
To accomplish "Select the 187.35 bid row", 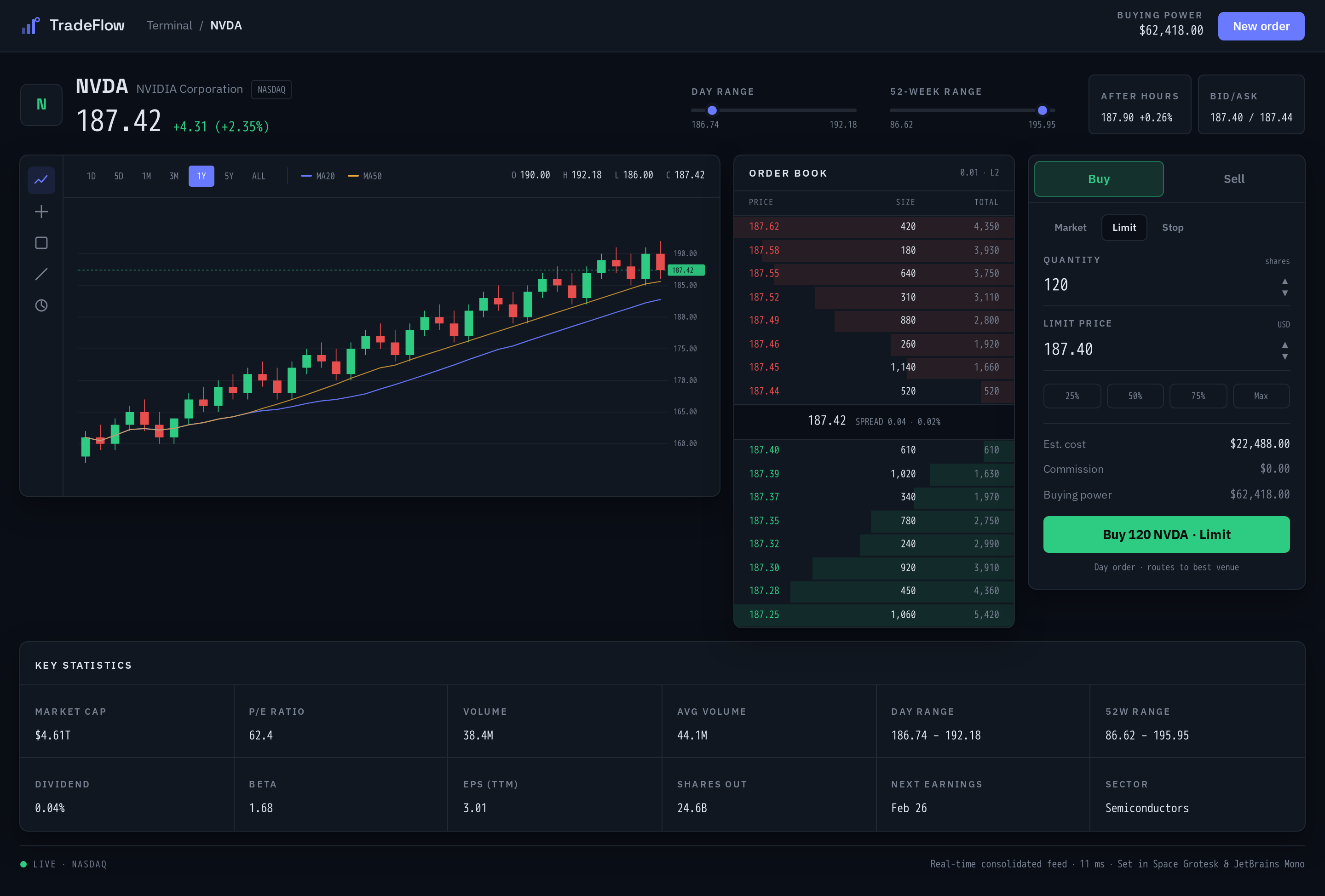I will pyautogui.click(x=874, y=521).
